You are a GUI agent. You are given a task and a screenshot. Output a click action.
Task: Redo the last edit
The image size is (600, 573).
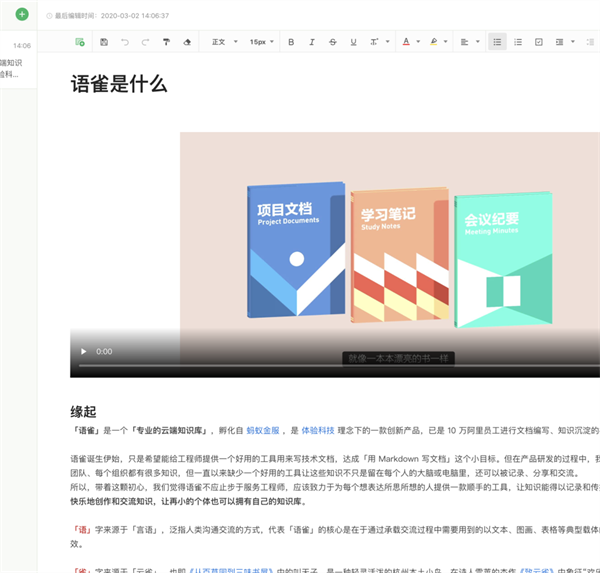pos(145,42)
